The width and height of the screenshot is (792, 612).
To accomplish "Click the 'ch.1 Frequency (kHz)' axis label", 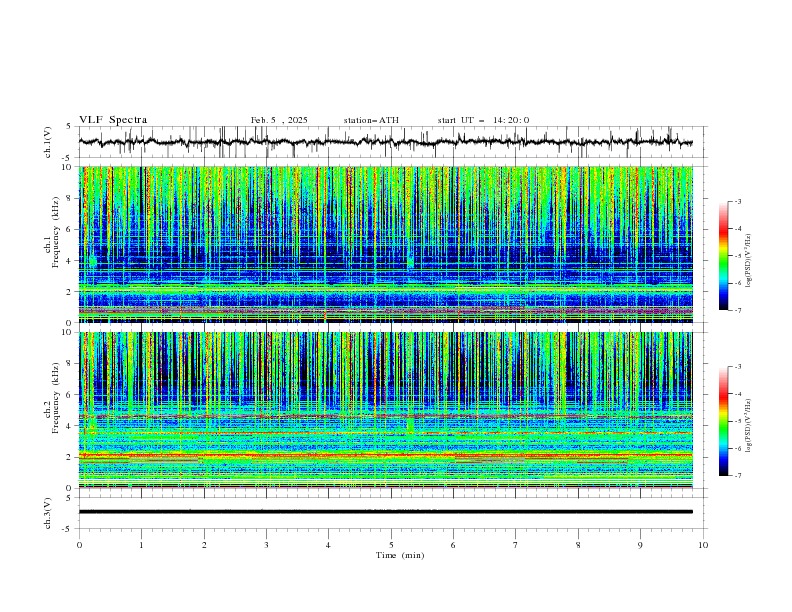I will point(52,232).
